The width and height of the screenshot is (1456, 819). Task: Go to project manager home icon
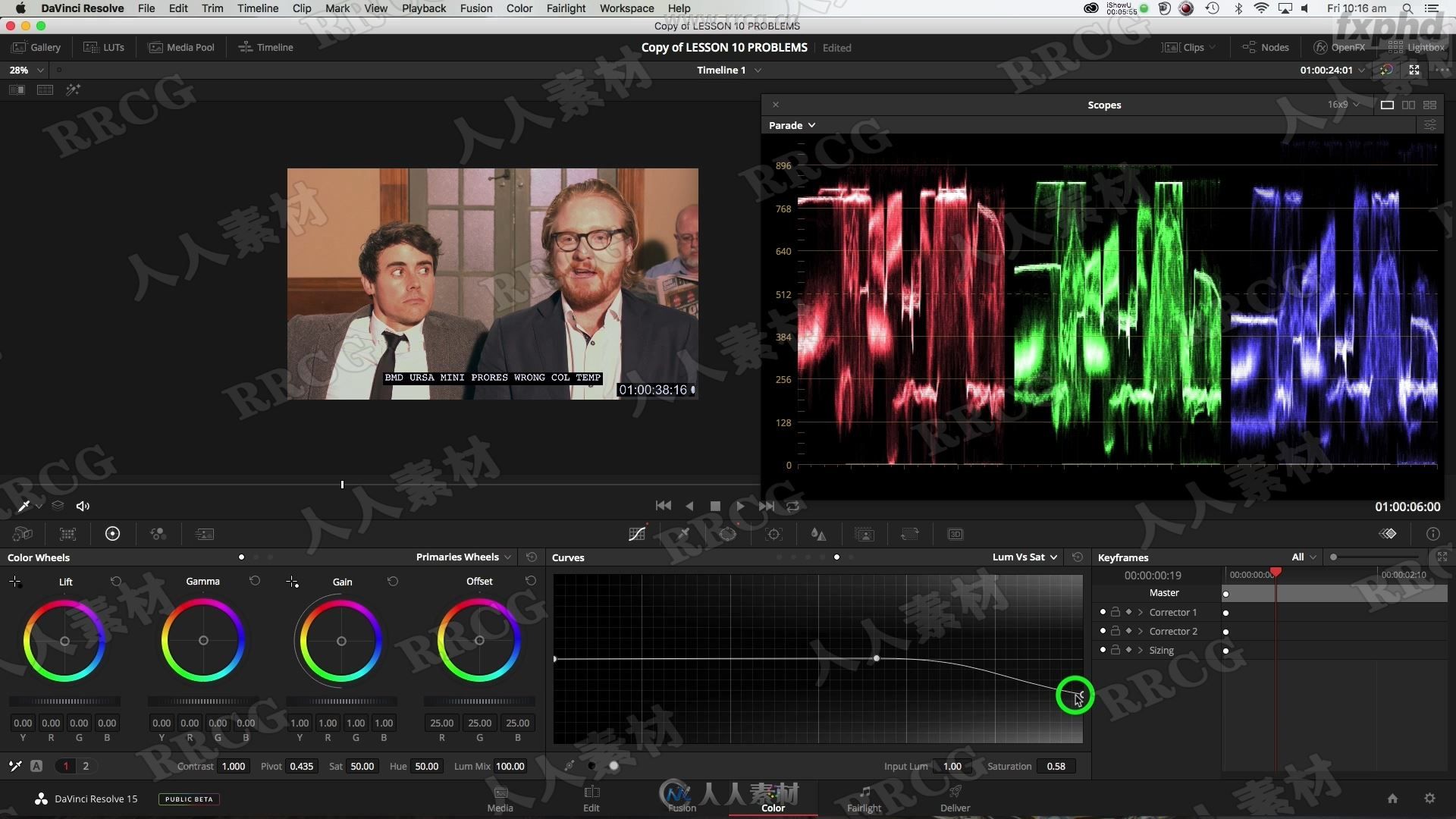pos(1392,798)
